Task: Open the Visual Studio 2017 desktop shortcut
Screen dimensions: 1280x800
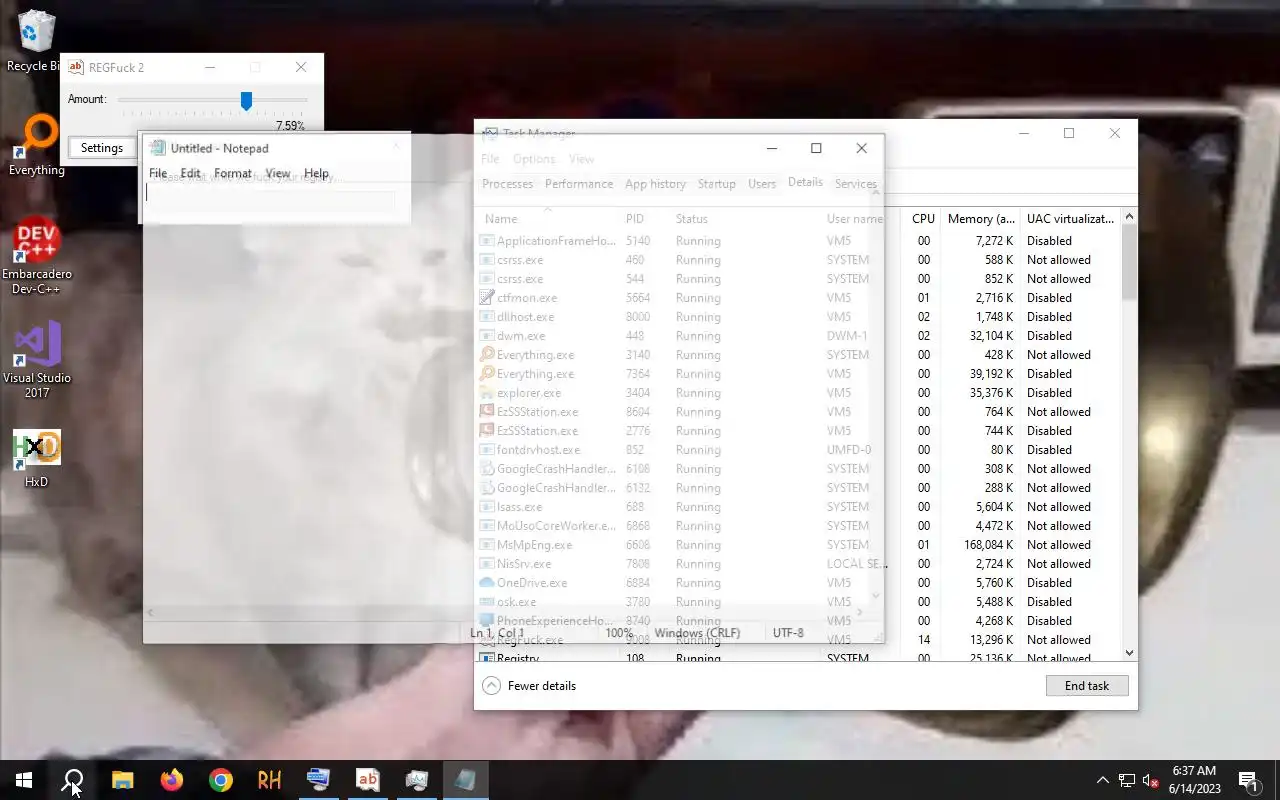Action: tap(37, 360)
